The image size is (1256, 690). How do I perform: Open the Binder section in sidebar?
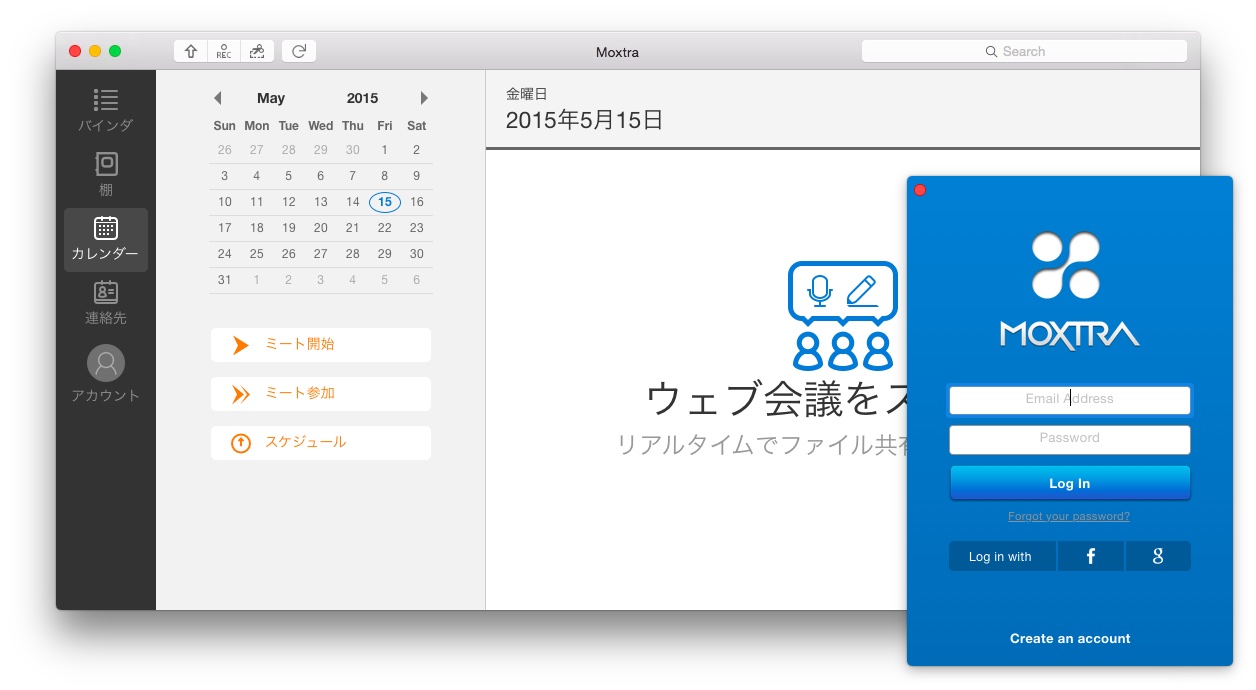point(105,111)
